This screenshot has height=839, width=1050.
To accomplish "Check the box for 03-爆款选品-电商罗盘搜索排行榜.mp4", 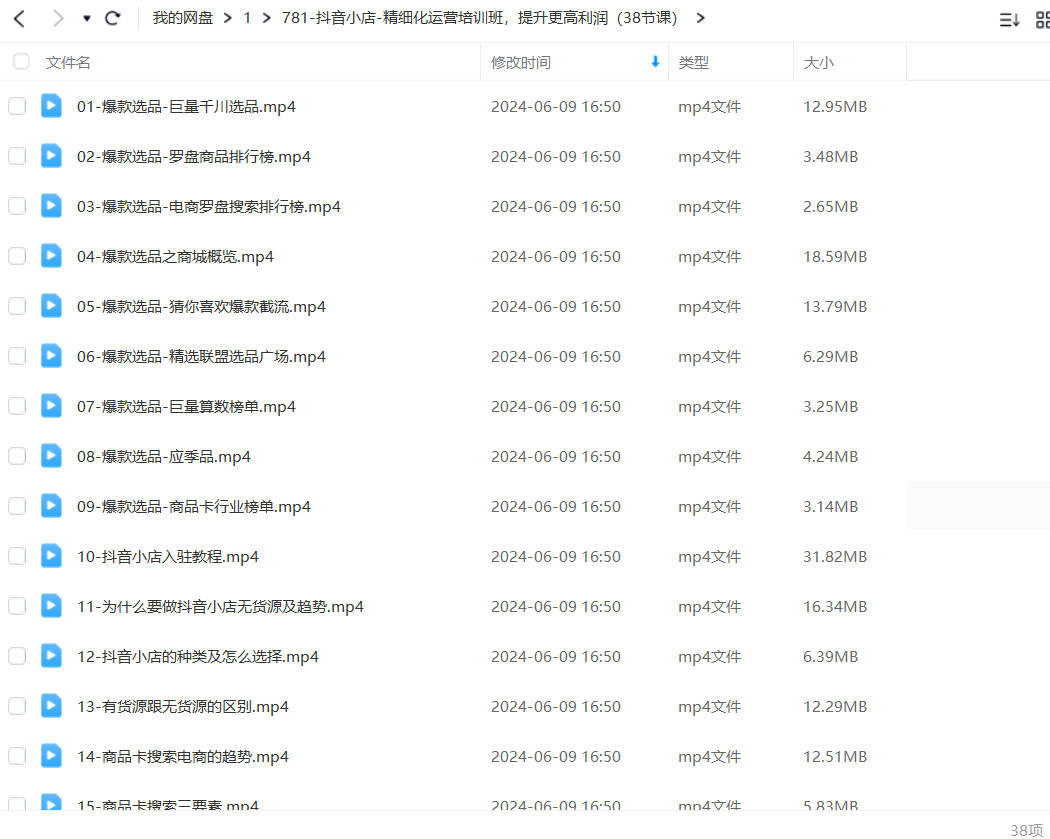I will 17,206.
